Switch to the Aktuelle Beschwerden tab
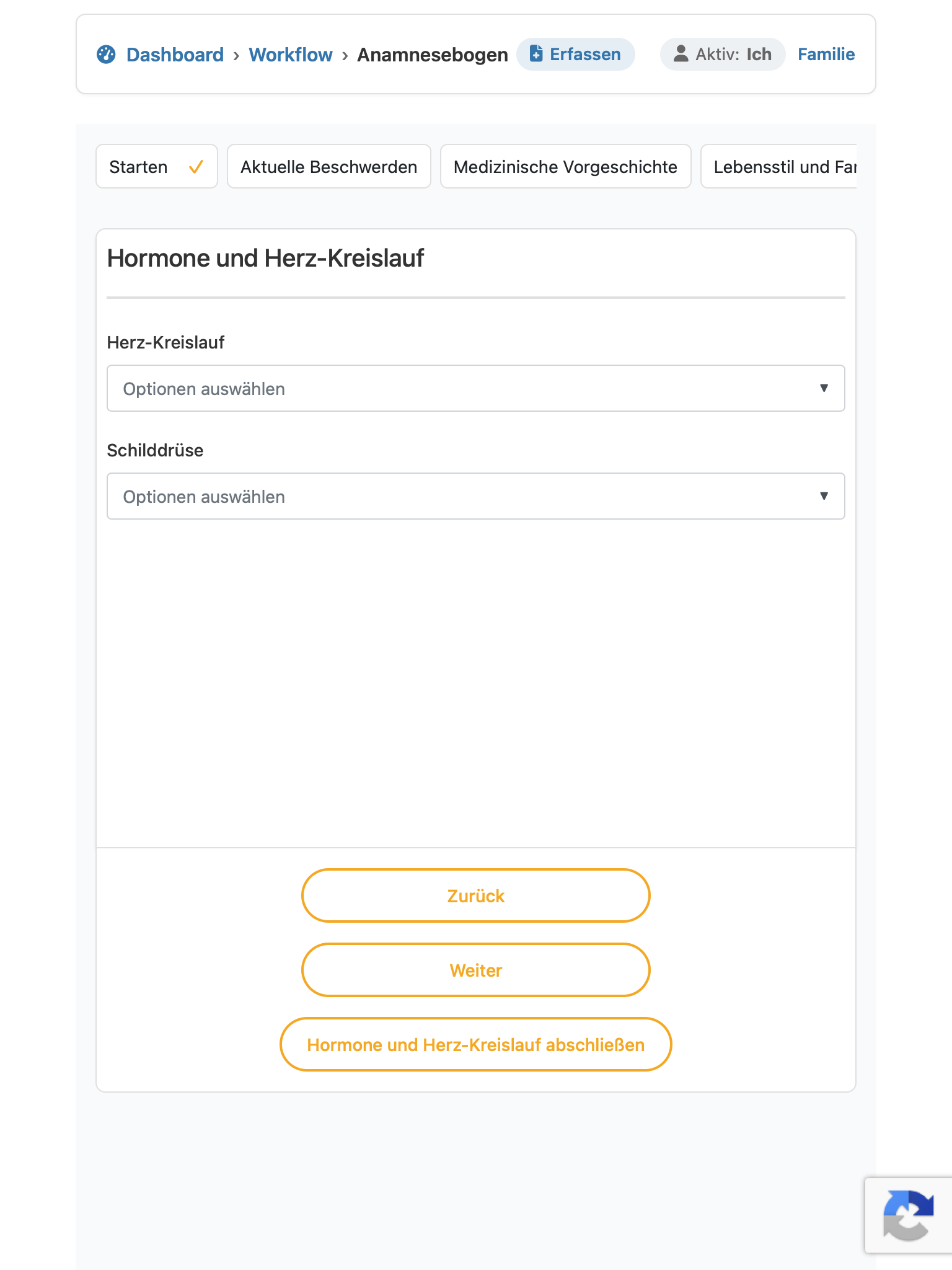Image resolution: width=952 pixels, height=1270 pixels. (x=329, y=166)
